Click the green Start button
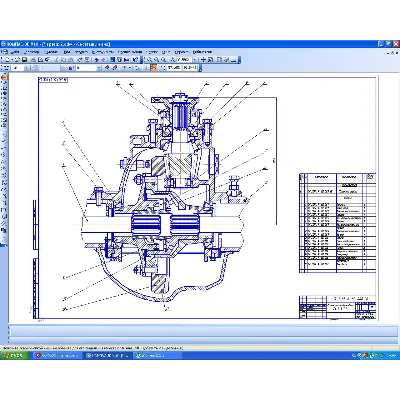 15,355
